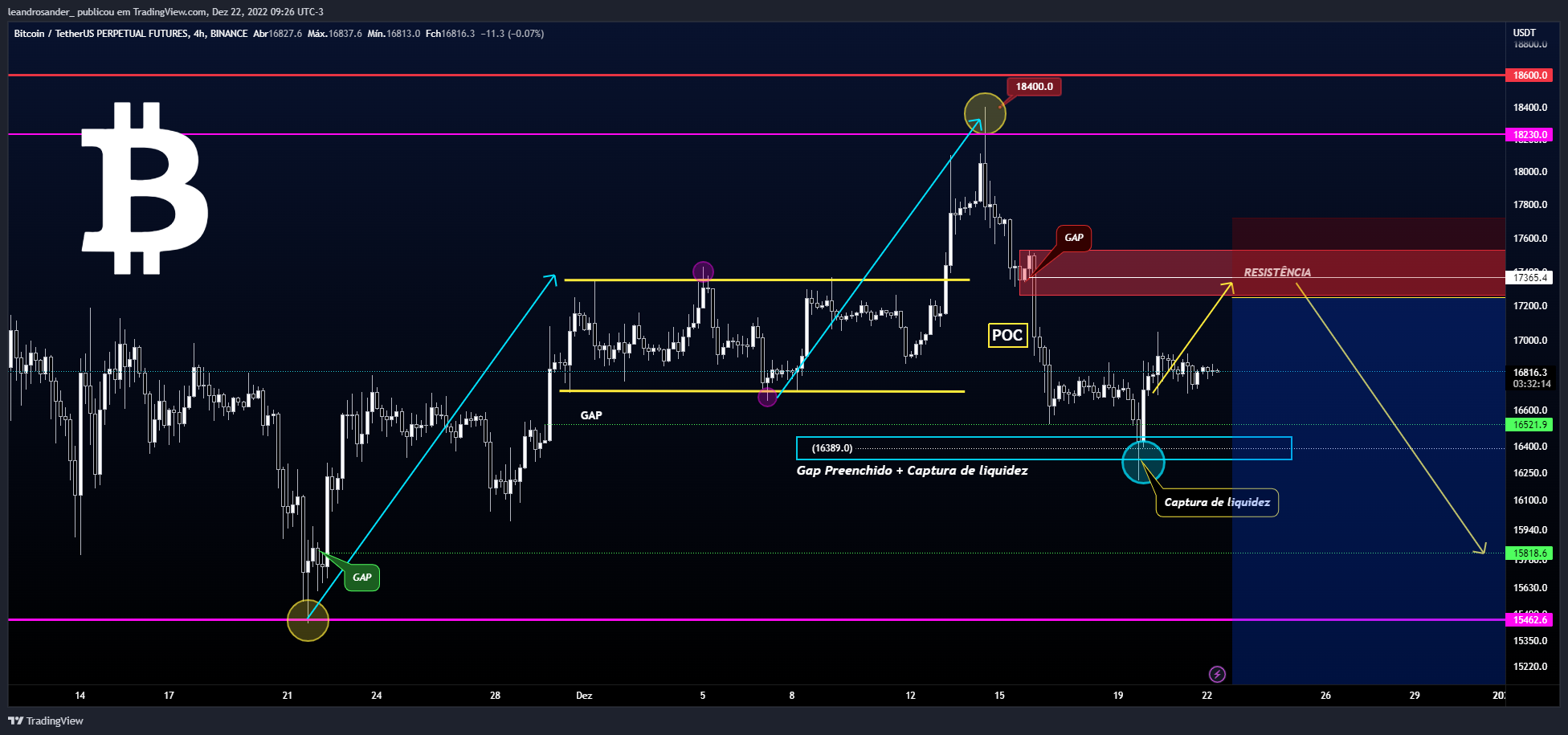The width and height of the screenshot is (1568, 735).
Task: Click 18000.0 on the price axis
Action: coord(1530,172)
